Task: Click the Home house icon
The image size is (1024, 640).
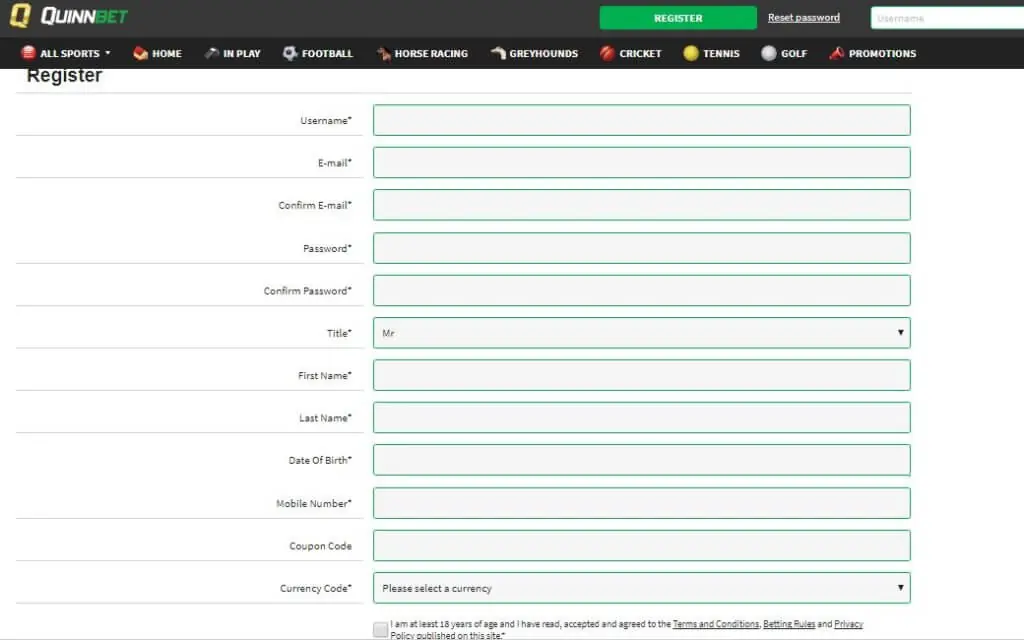Action: (140, 53)
